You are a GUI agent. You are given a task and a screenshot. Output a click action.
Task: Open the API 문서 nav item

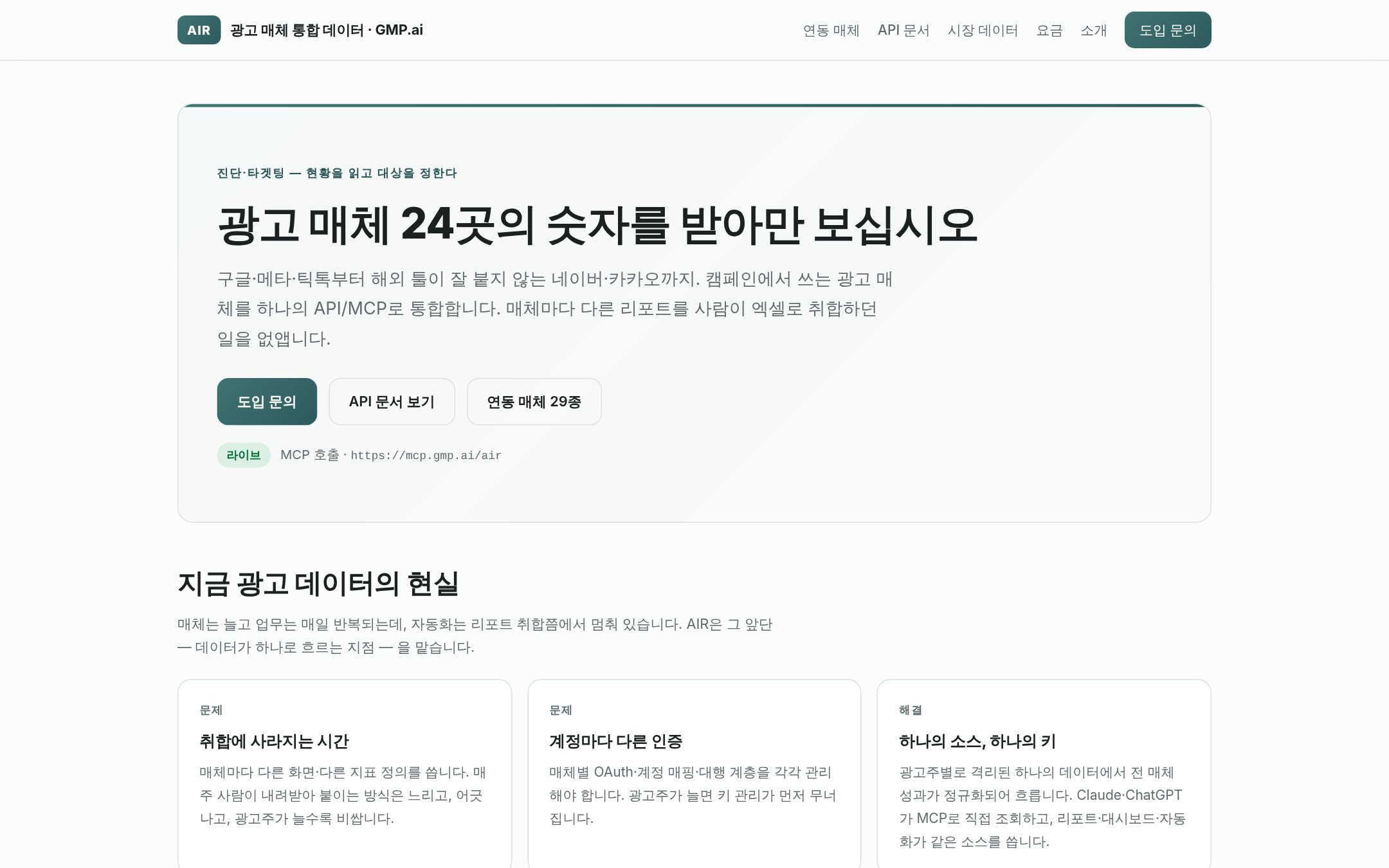903,30
